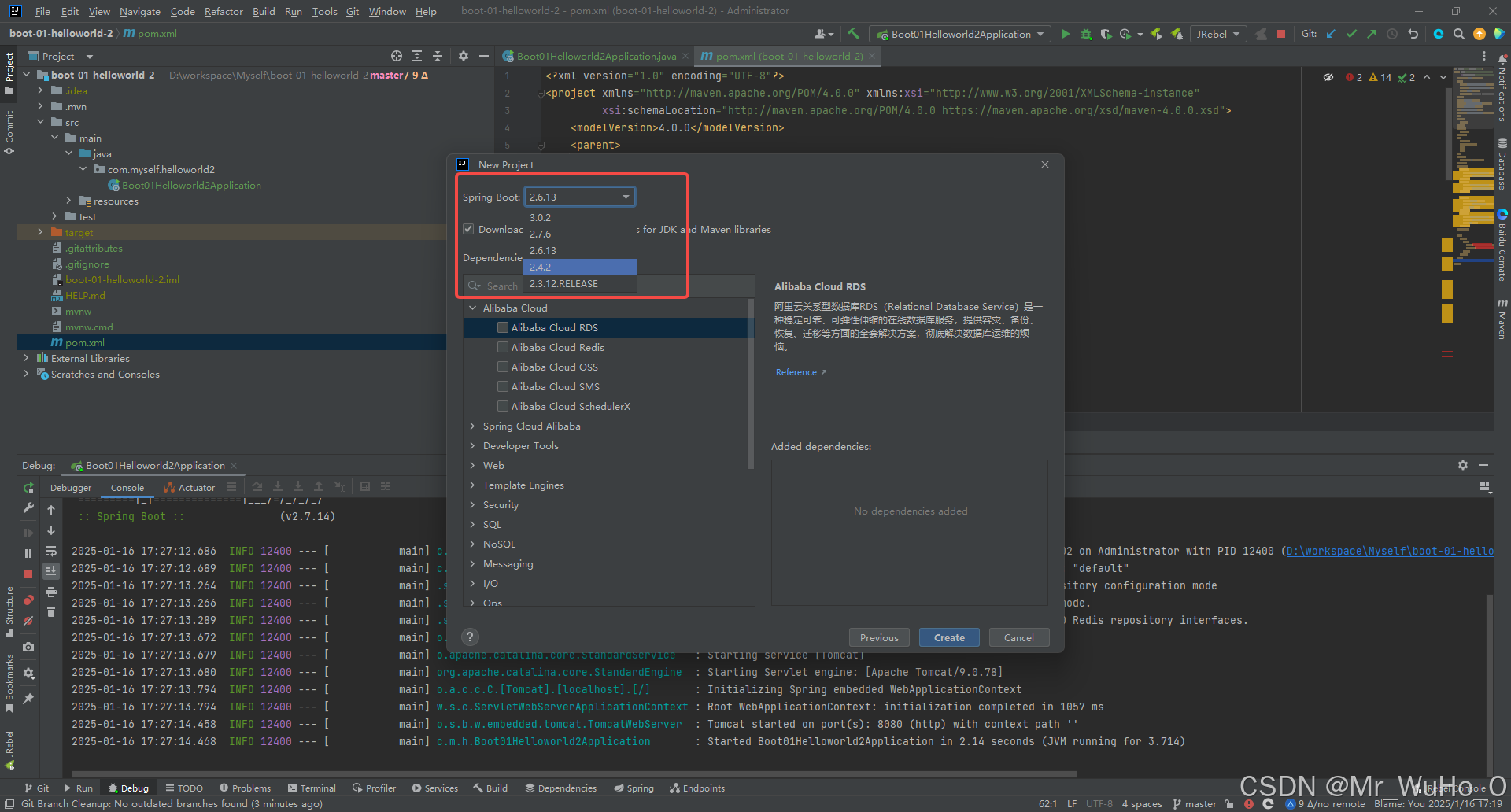Expand the target folder in tree
1511x812 pixels.
click(40, 232)
